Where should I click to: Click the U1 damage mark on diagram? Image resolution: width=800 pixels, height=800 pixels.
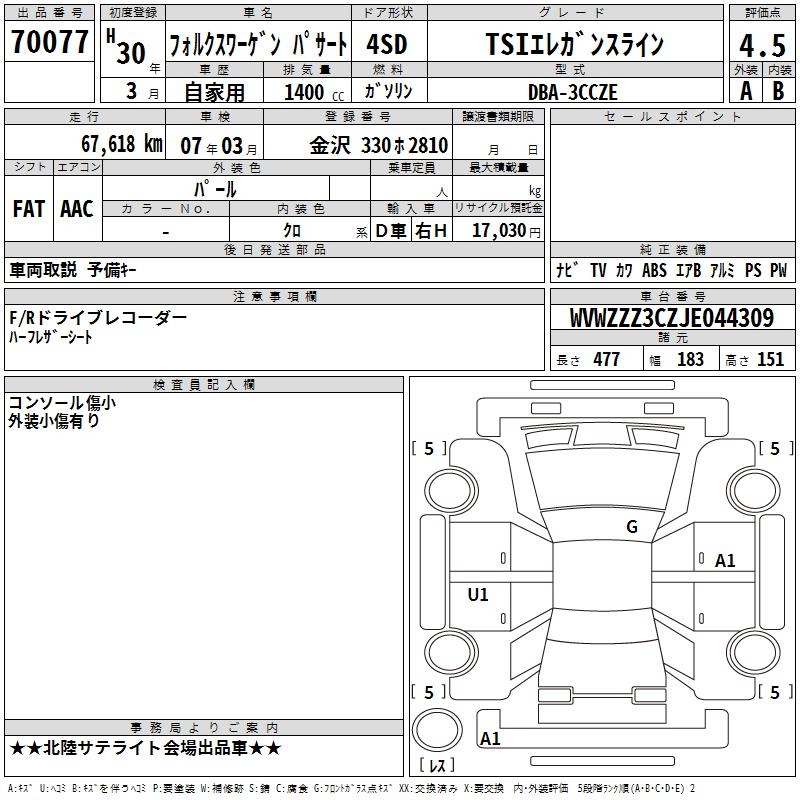(x=478, y=594)
